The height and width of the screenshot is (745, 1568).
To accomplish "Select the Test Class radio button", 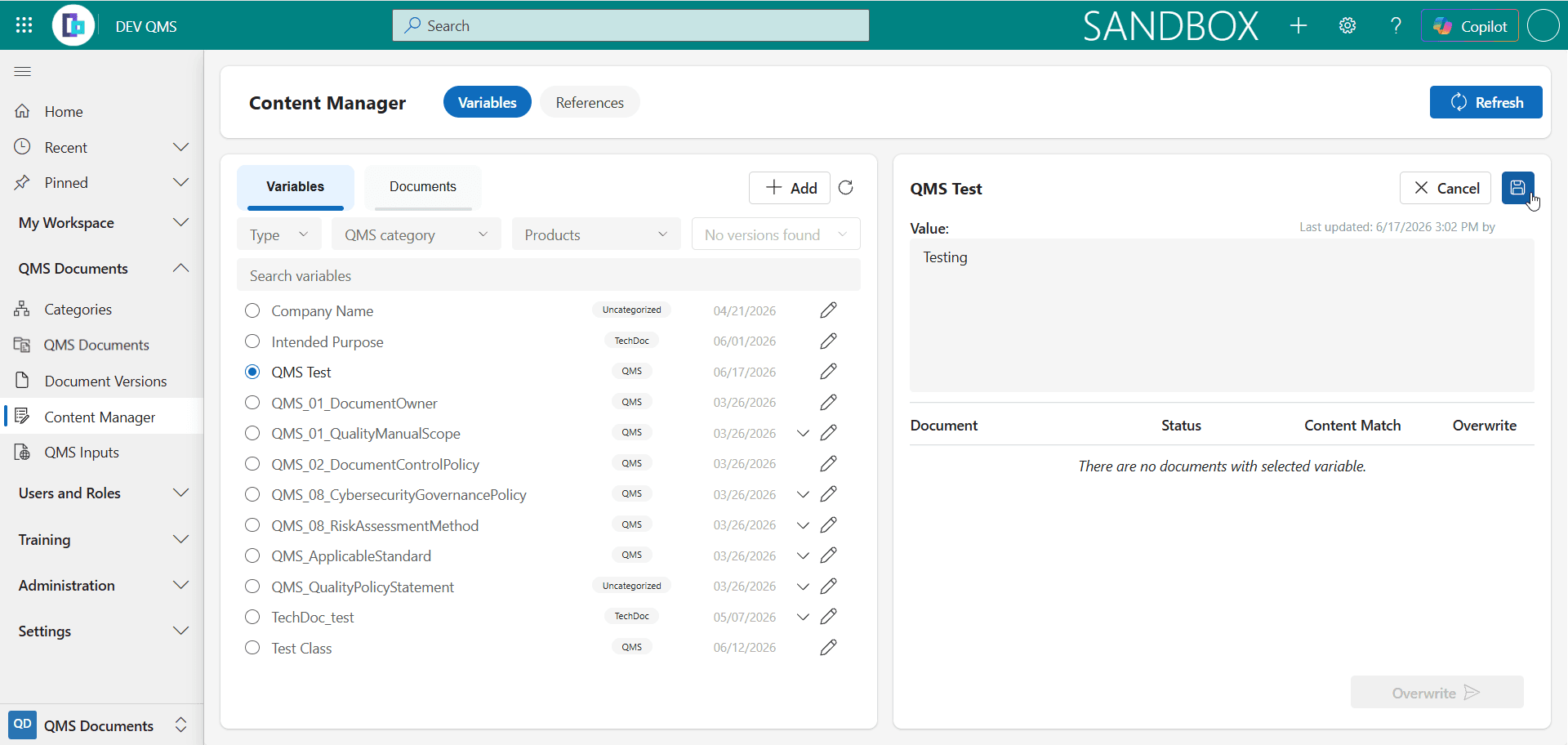I will (252, 647).
